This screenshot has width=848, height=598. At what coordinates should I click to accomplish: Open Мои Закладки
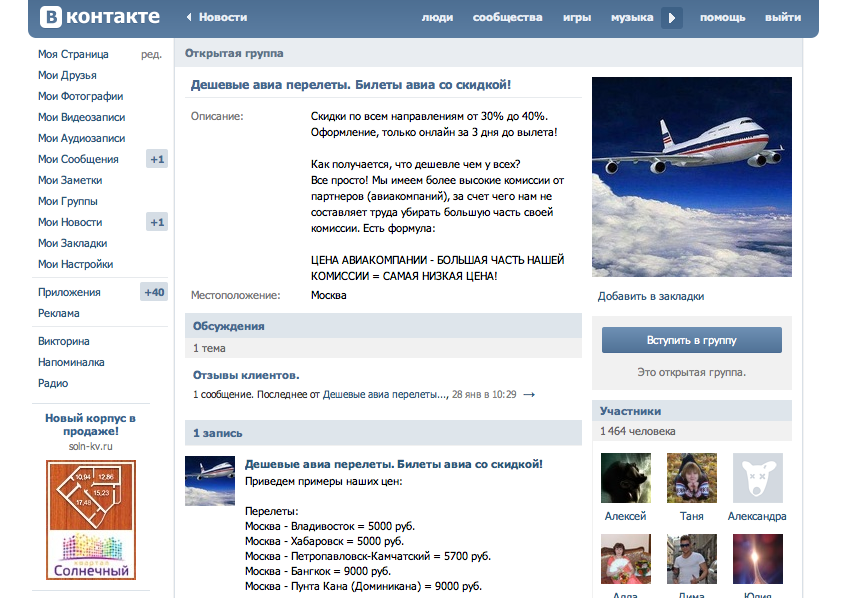(x=72, y=243)
